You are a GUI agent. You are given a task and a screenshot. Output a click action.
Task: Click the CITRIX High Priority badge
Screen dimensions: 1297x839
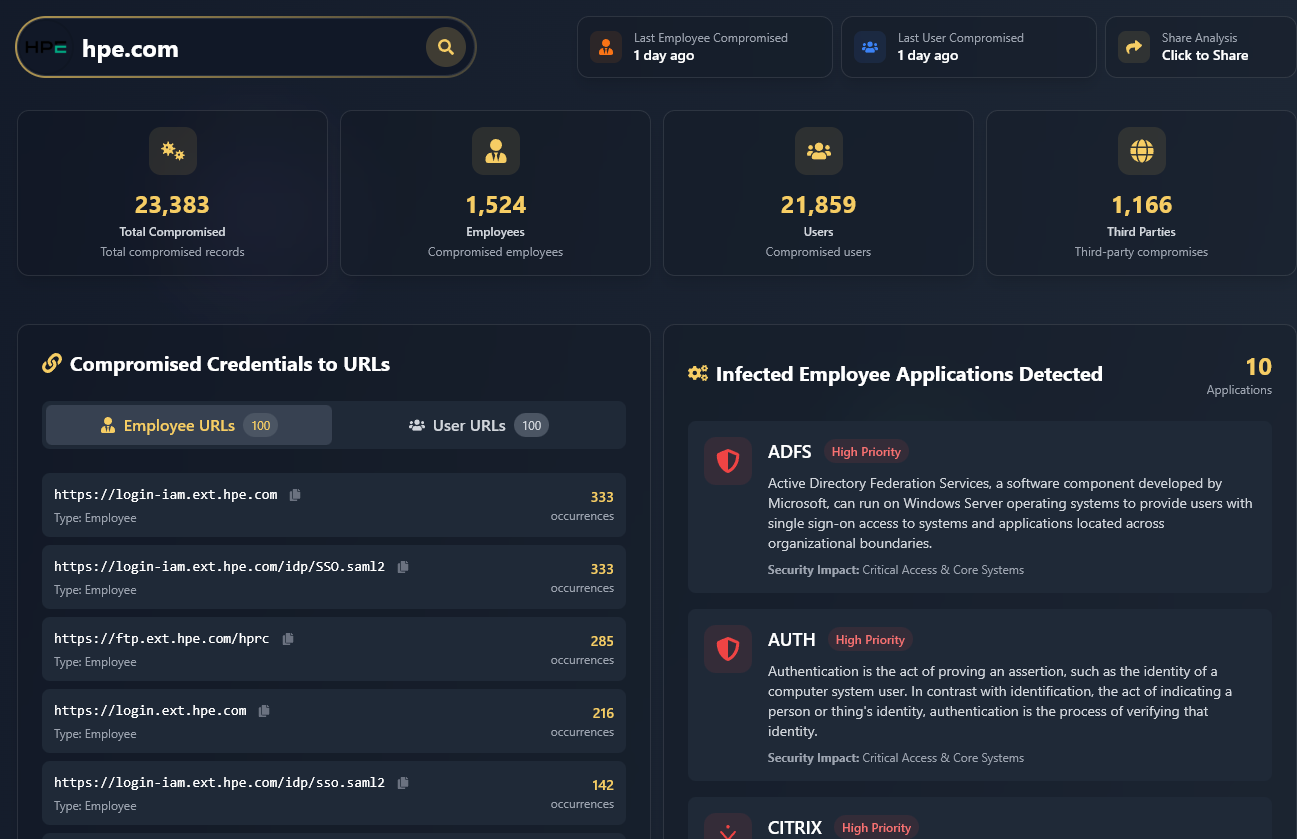point(876,827)
